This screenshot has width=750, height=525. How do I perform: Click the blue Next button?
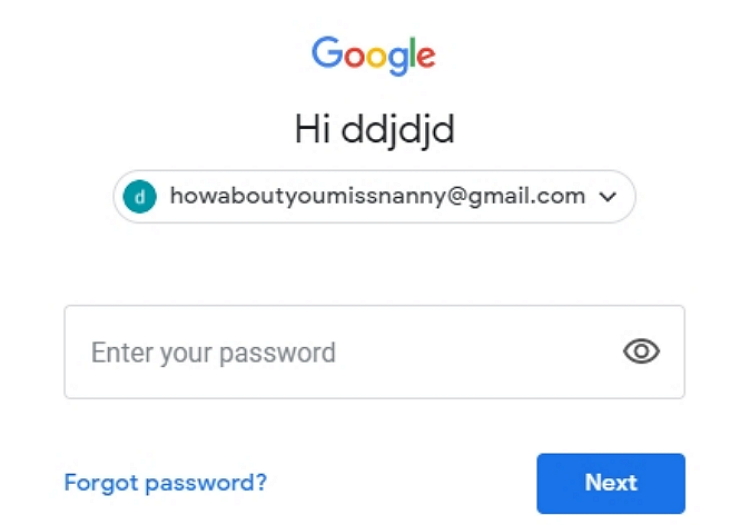click(x=611, y=483)
